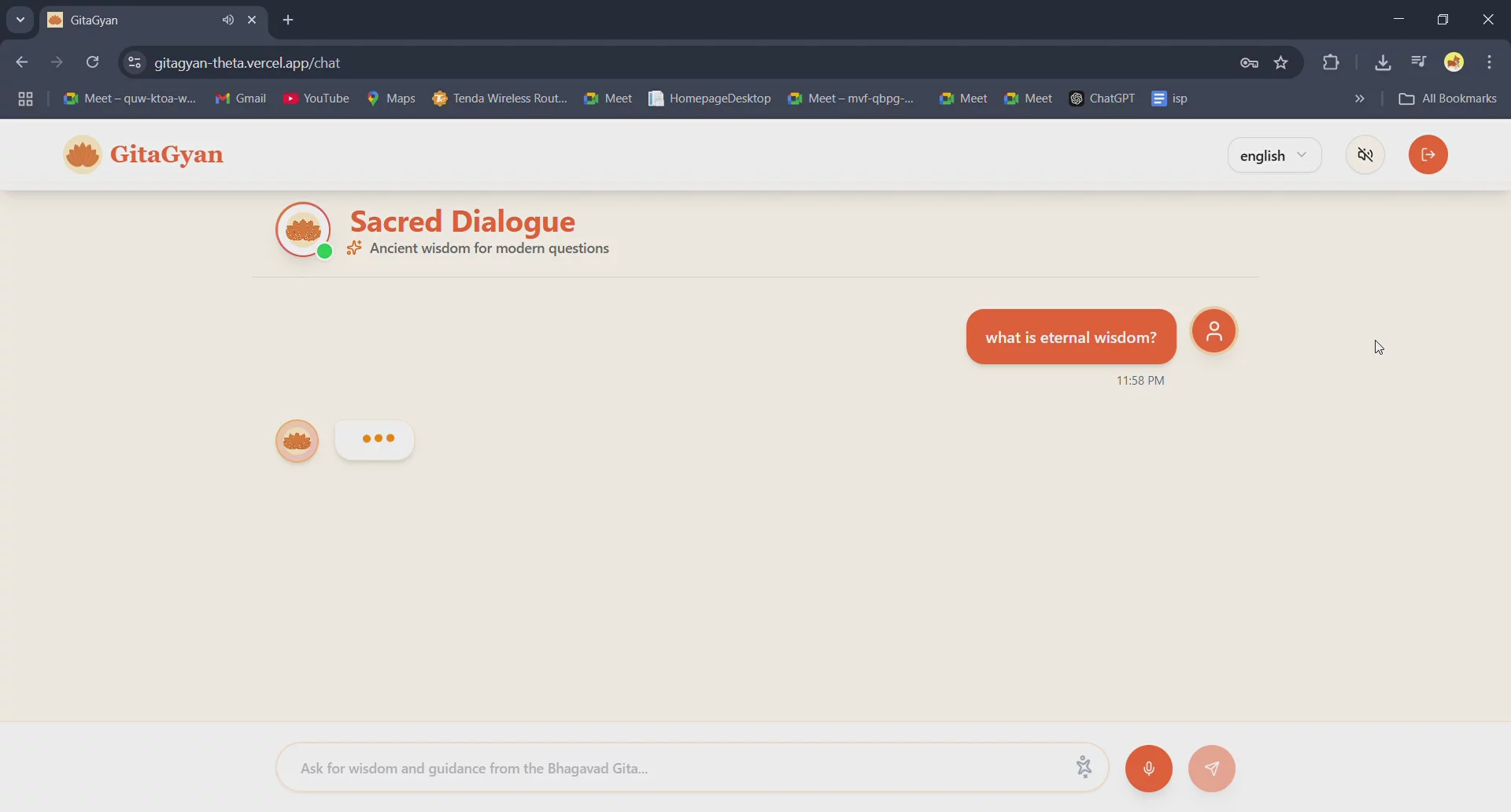Mute the GitaGyan tab audio icon

228,20
